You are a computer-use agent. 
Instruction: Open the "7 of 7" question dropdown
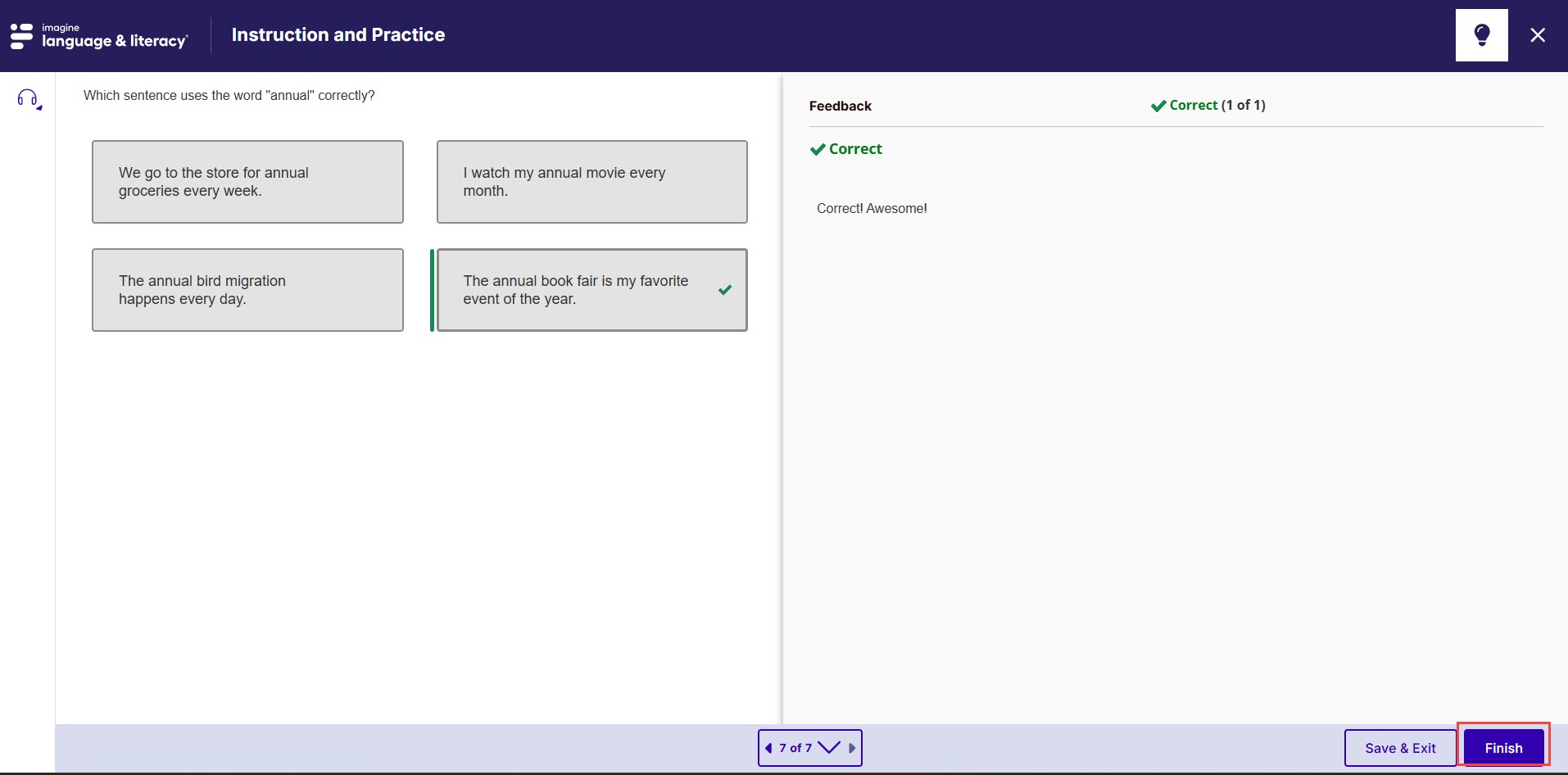tap(795, 748)
